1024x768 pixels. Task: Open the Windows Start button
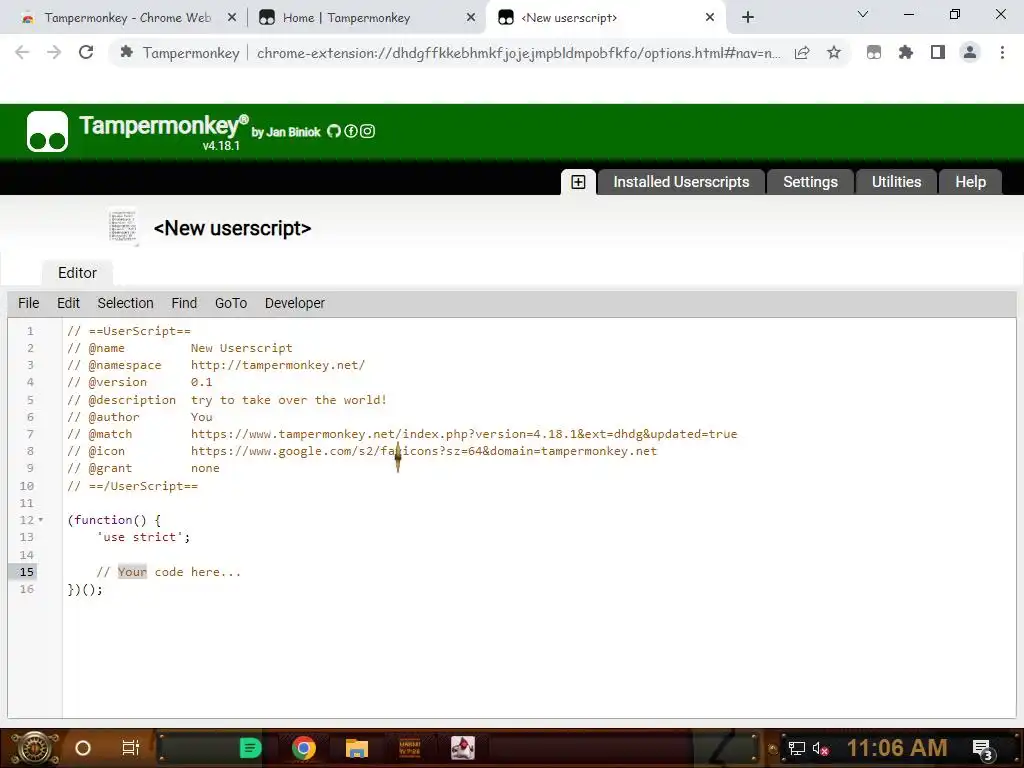tap(35, 748)
